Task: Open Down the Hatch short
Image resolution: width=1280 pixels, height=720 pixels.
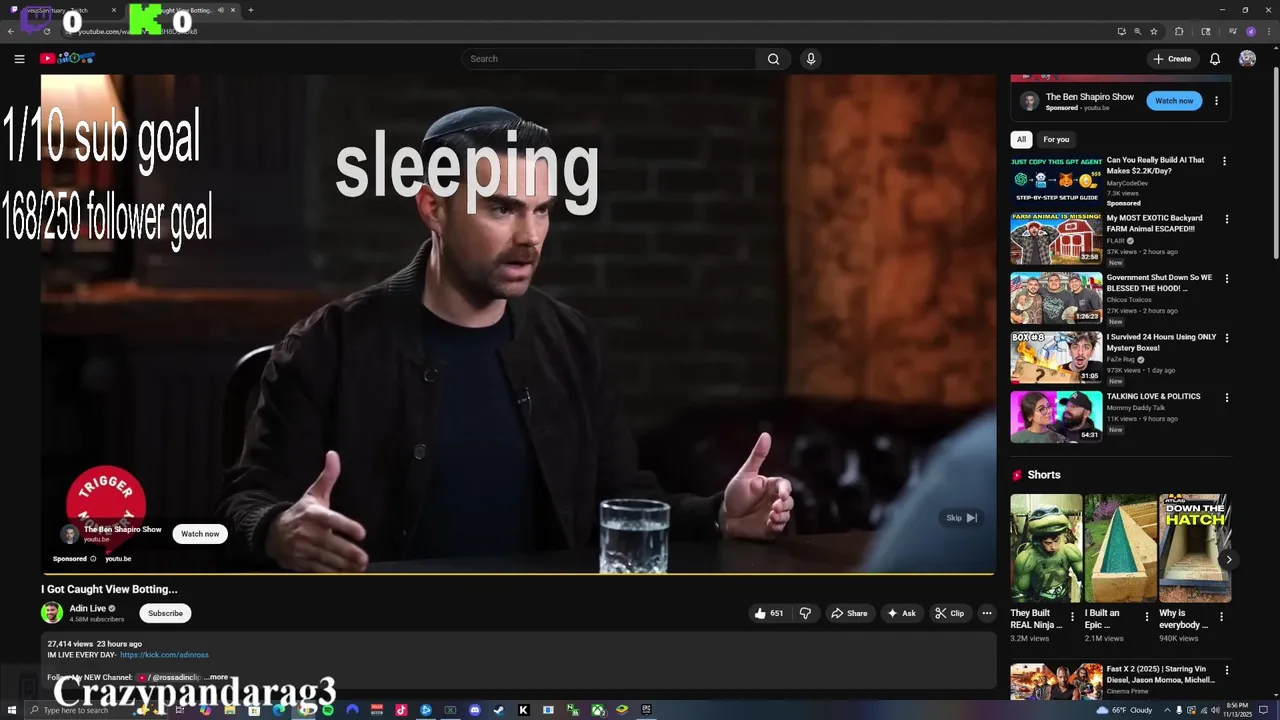Action: 1195,548
